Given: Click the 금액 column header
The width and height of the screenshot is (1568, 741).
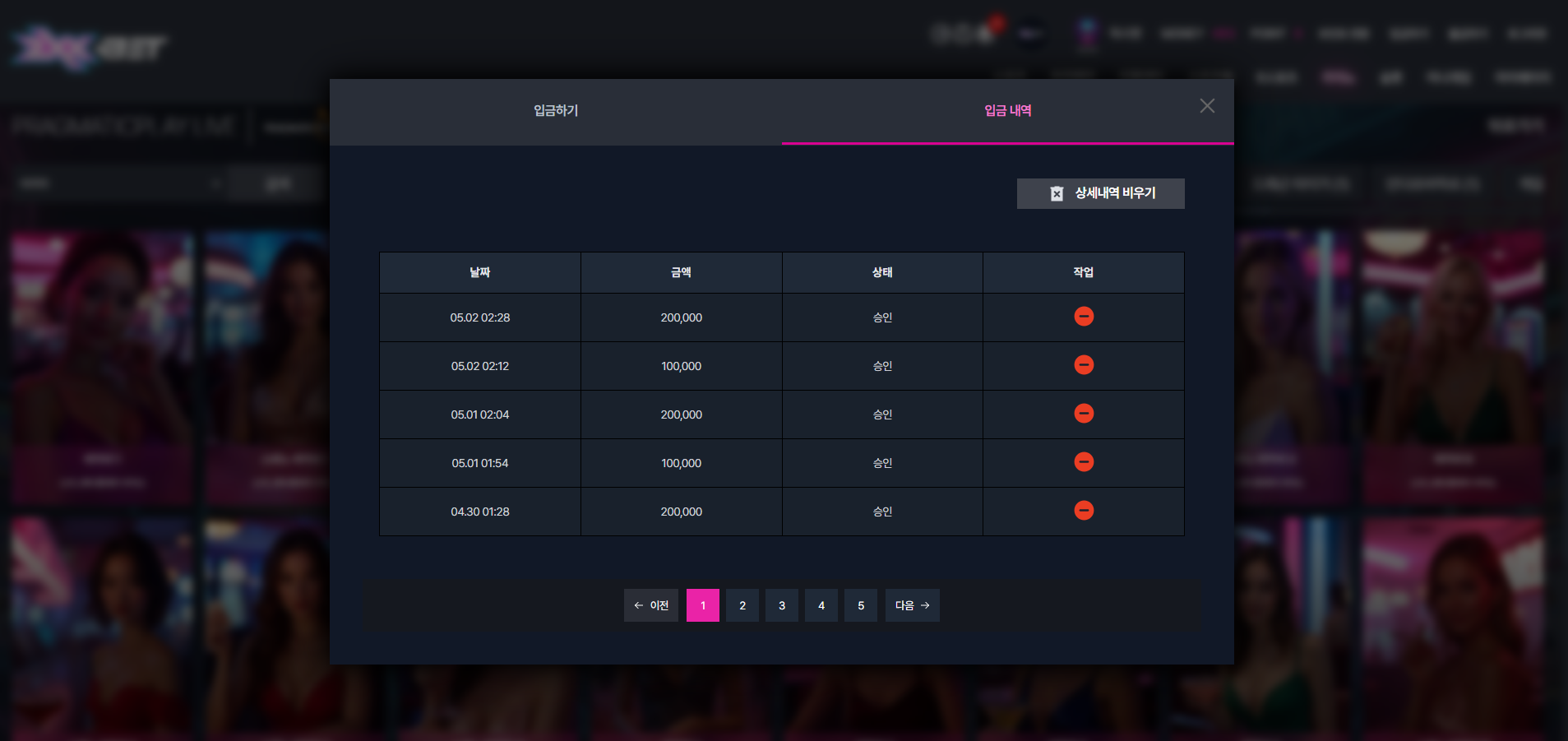Looking at the screenshot, I should tap(682, 273).
